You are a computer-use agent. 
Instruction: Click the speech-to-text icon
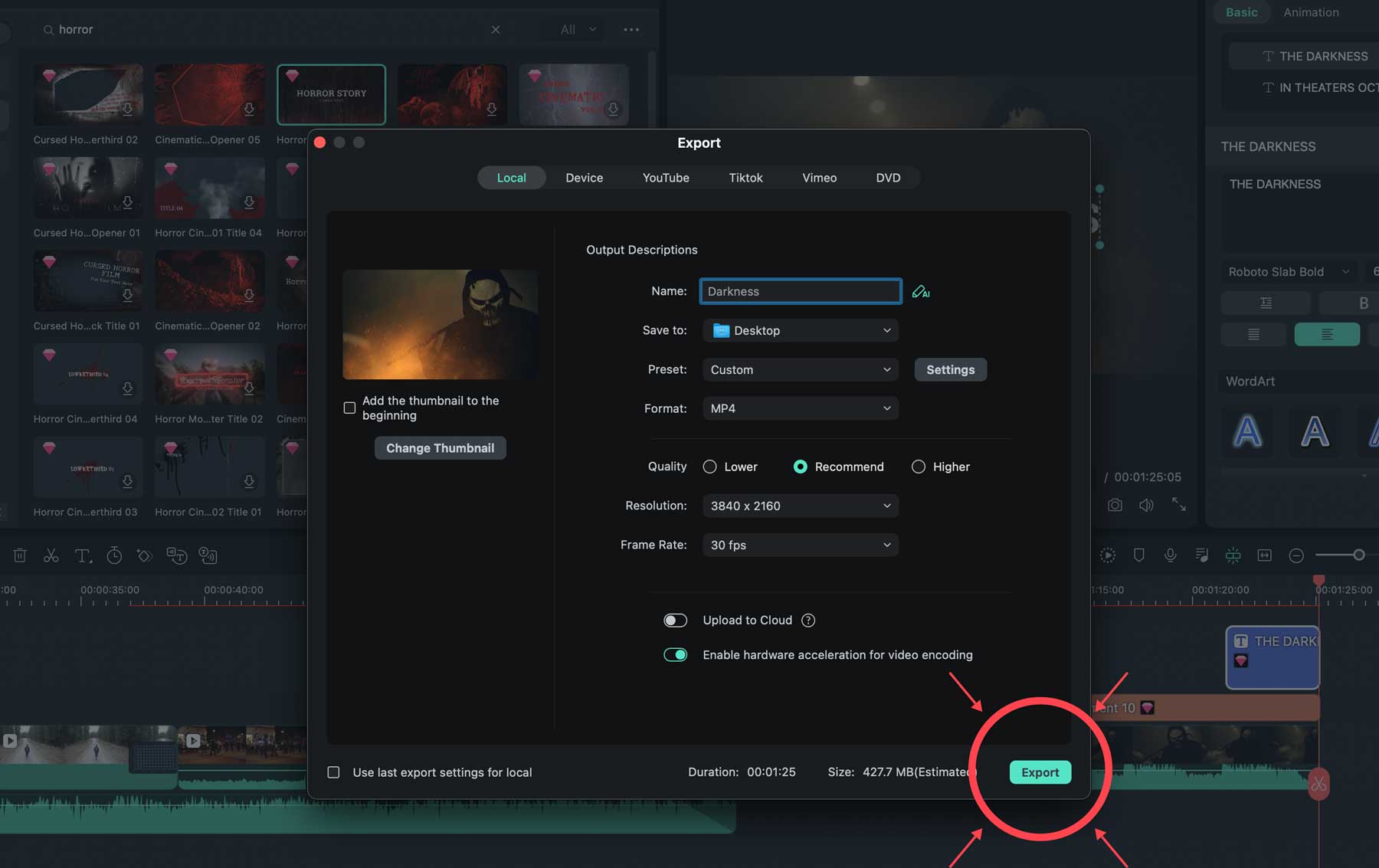[x=177, y=555]
